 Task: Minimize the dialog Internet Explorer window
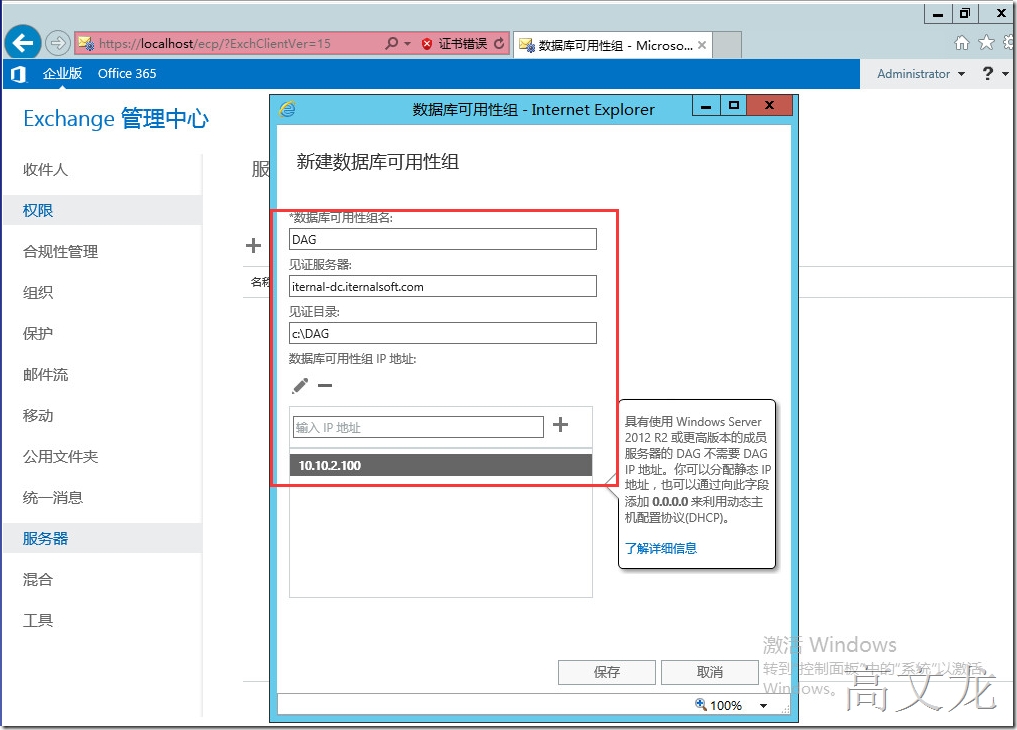click(x=706, y=106)
